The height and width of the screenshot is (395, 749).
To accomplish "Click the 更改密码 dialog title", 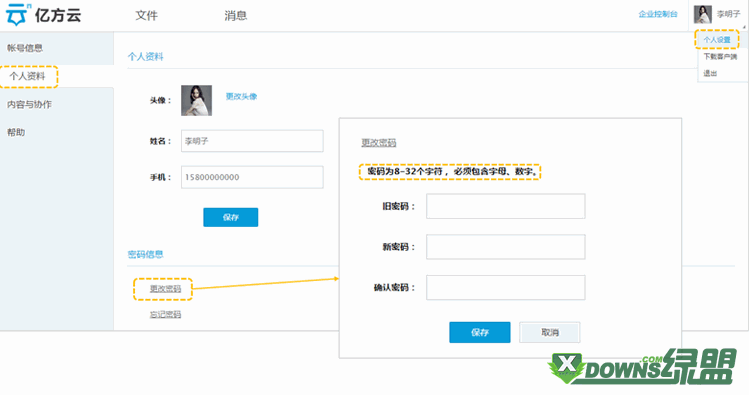I will pyautogui.click(x=378, y=142).
